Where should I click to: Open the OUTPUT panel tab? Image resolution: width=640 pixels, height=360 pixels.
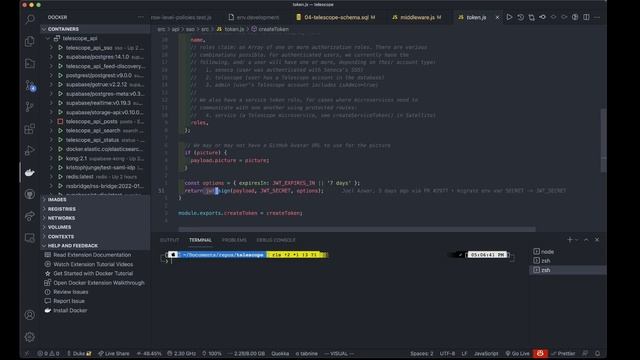pyautogui.click(x=169, y=240)
